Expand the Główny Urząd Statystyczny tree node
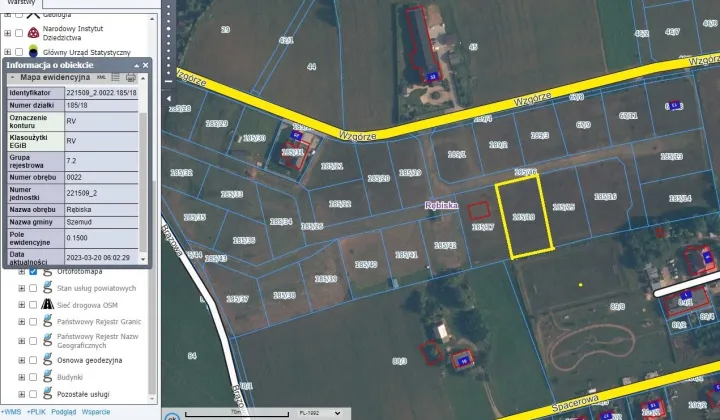The image size is (720, 420). (7, 52)
